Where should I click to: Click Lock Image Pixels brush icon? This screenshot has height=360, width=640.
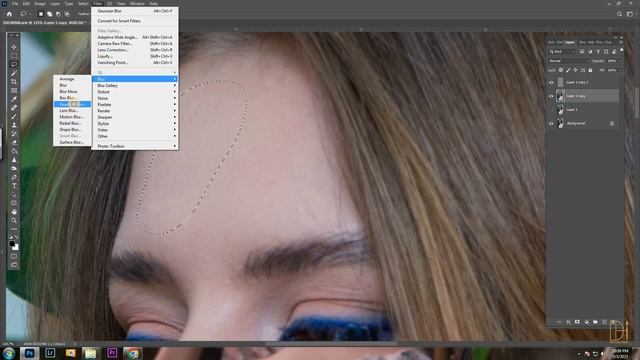click(568, 70)
